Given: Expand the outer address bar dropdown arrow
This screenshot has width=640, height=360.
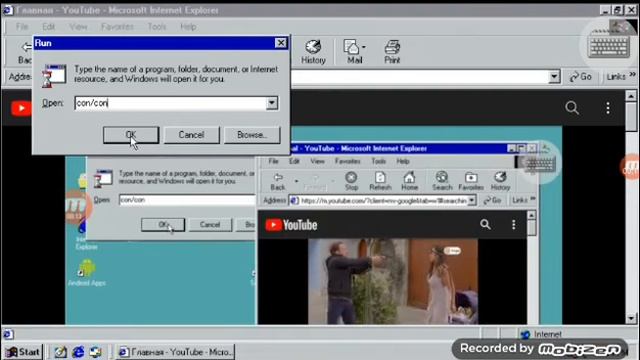Looking at the screenshot, I should 554,77.
